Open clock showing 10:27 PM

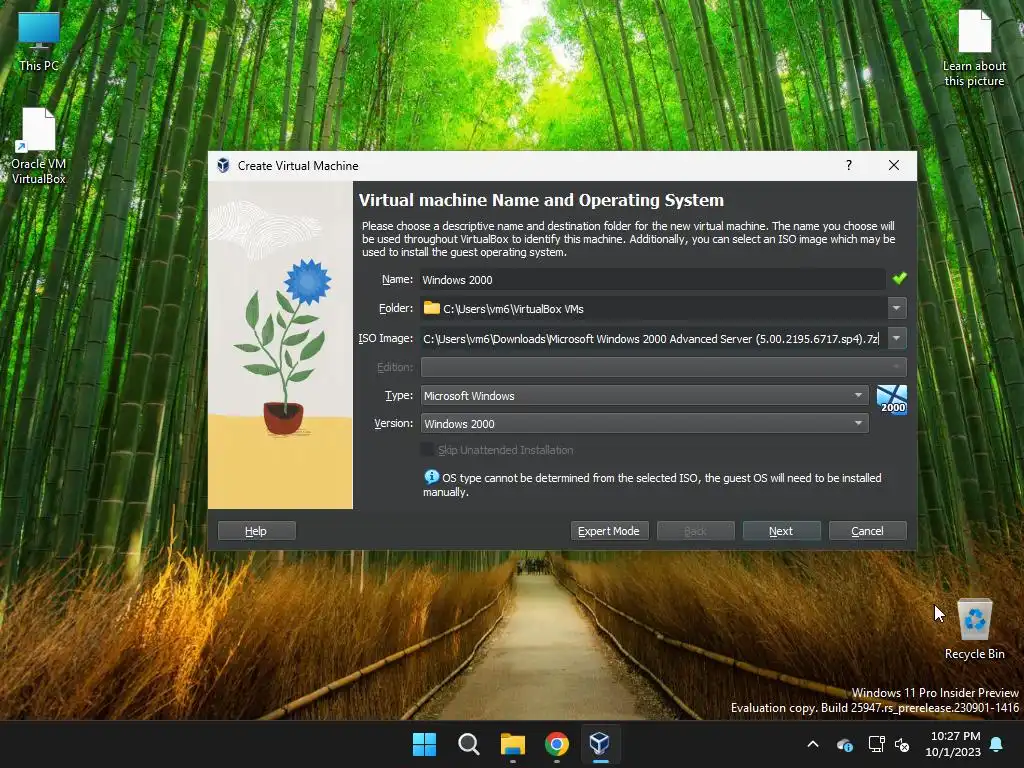click(953, 744)
